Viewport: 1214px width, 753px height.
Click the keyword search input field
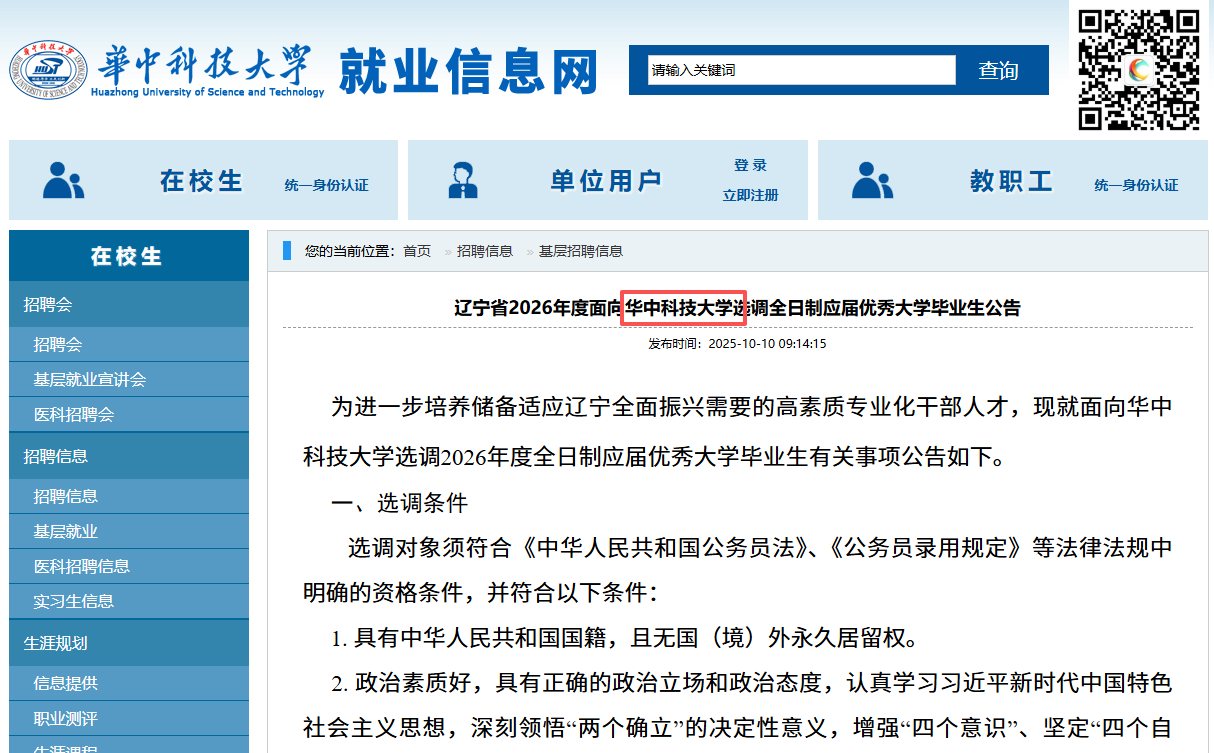800,70
